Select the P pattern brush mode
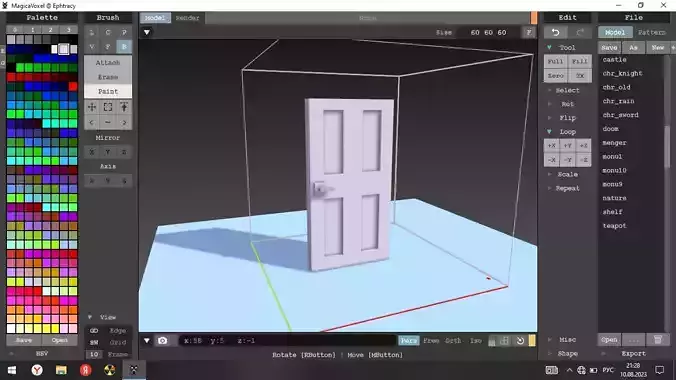 point(124,32)
